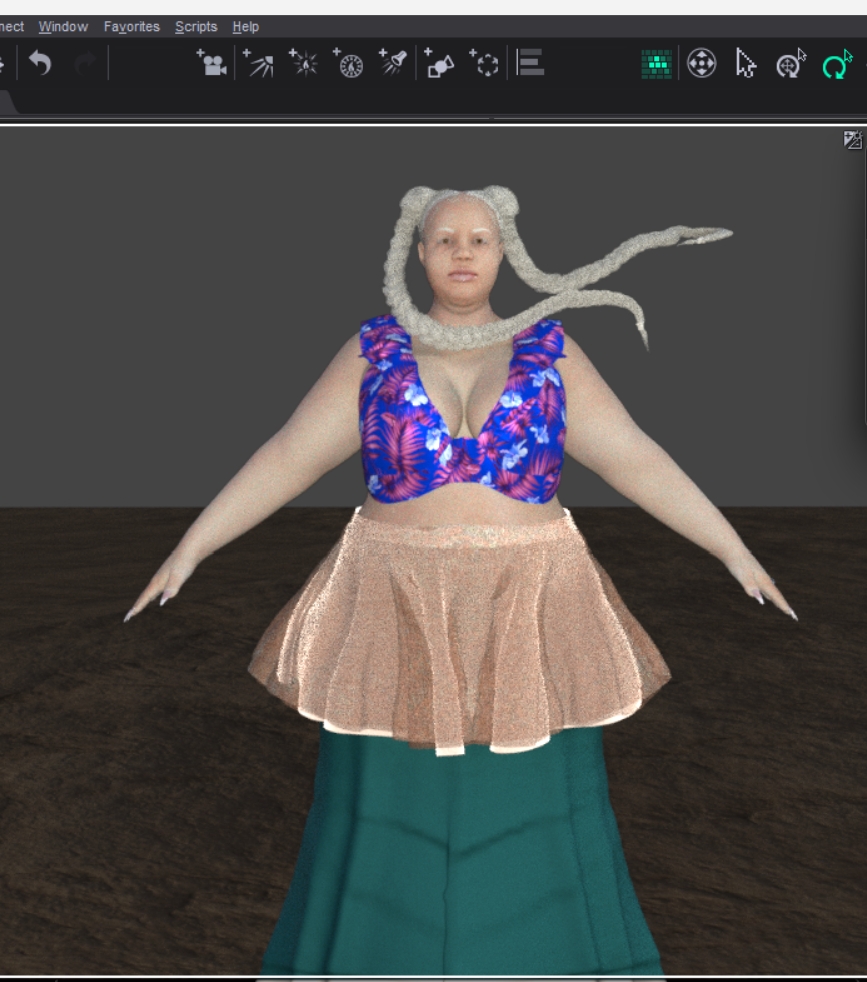Create a new spotlight

coord(394,64)
